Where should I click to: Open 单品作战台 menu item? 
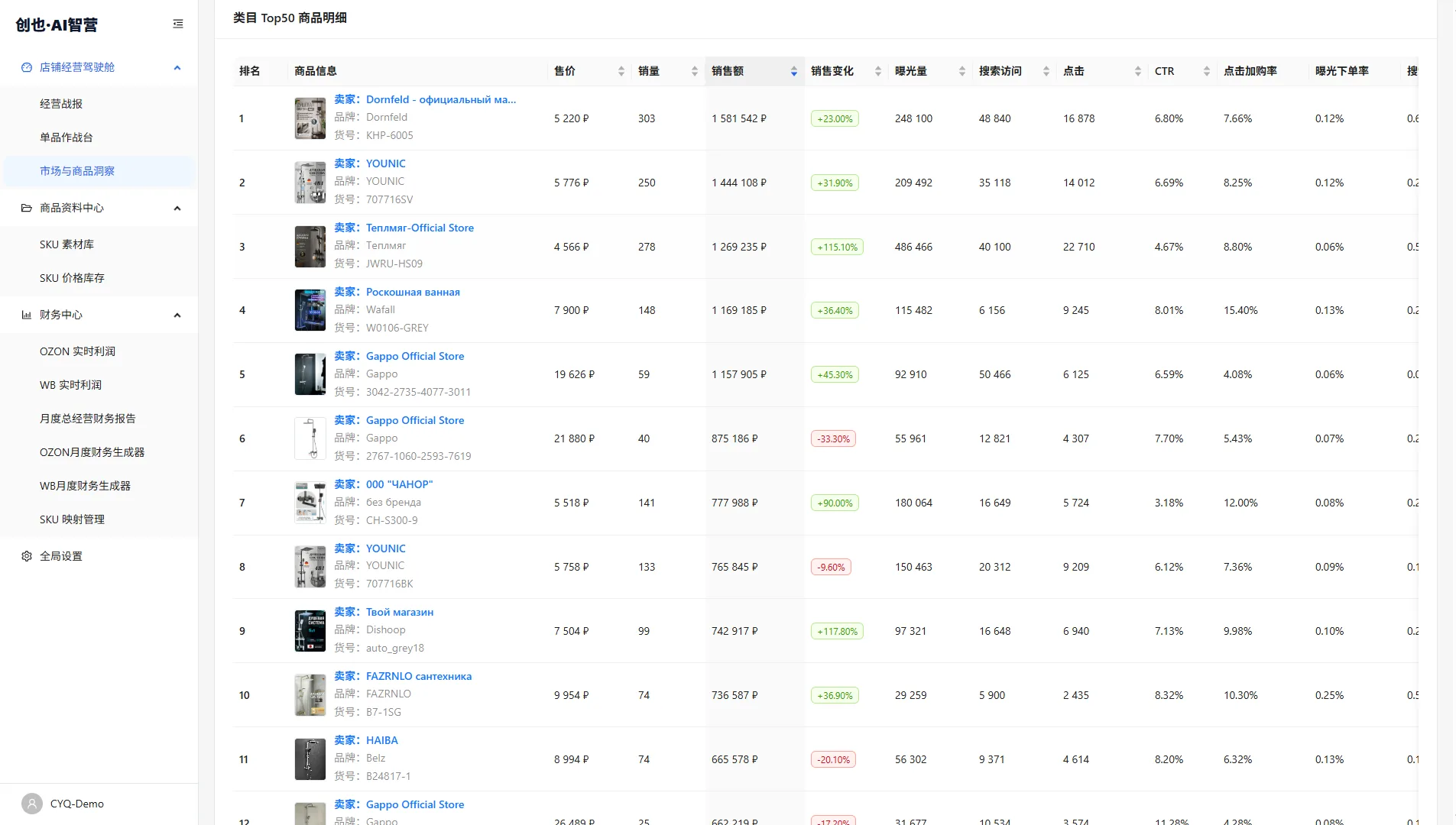click(99, 137)
